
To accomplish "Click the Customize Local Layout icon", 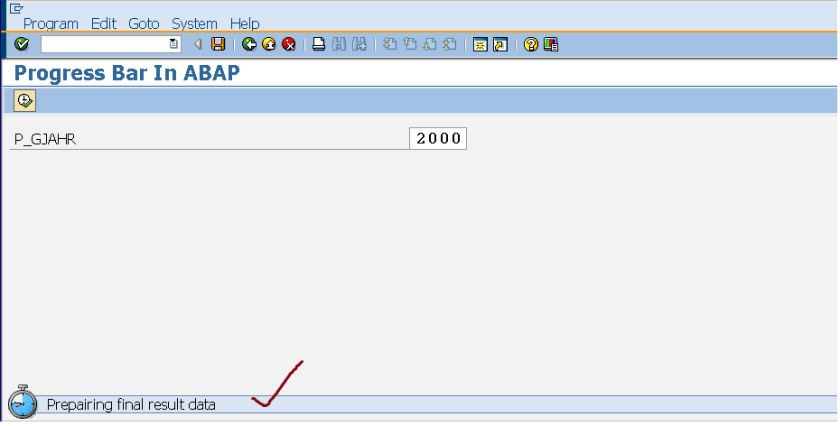I will tap(551, 44).
